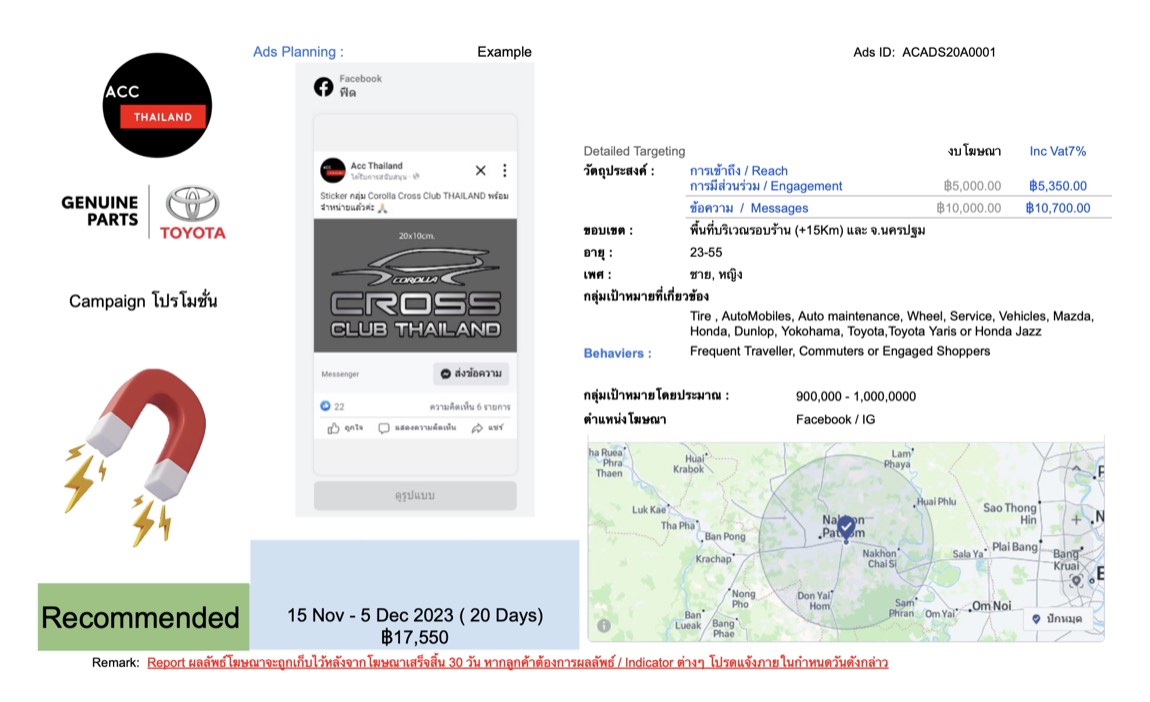Image resolution: width=1150 pixels, height=702 pixels.
Task: Click the การมีส่วนร่วม / Engagement objective
Action: (766, 186)
